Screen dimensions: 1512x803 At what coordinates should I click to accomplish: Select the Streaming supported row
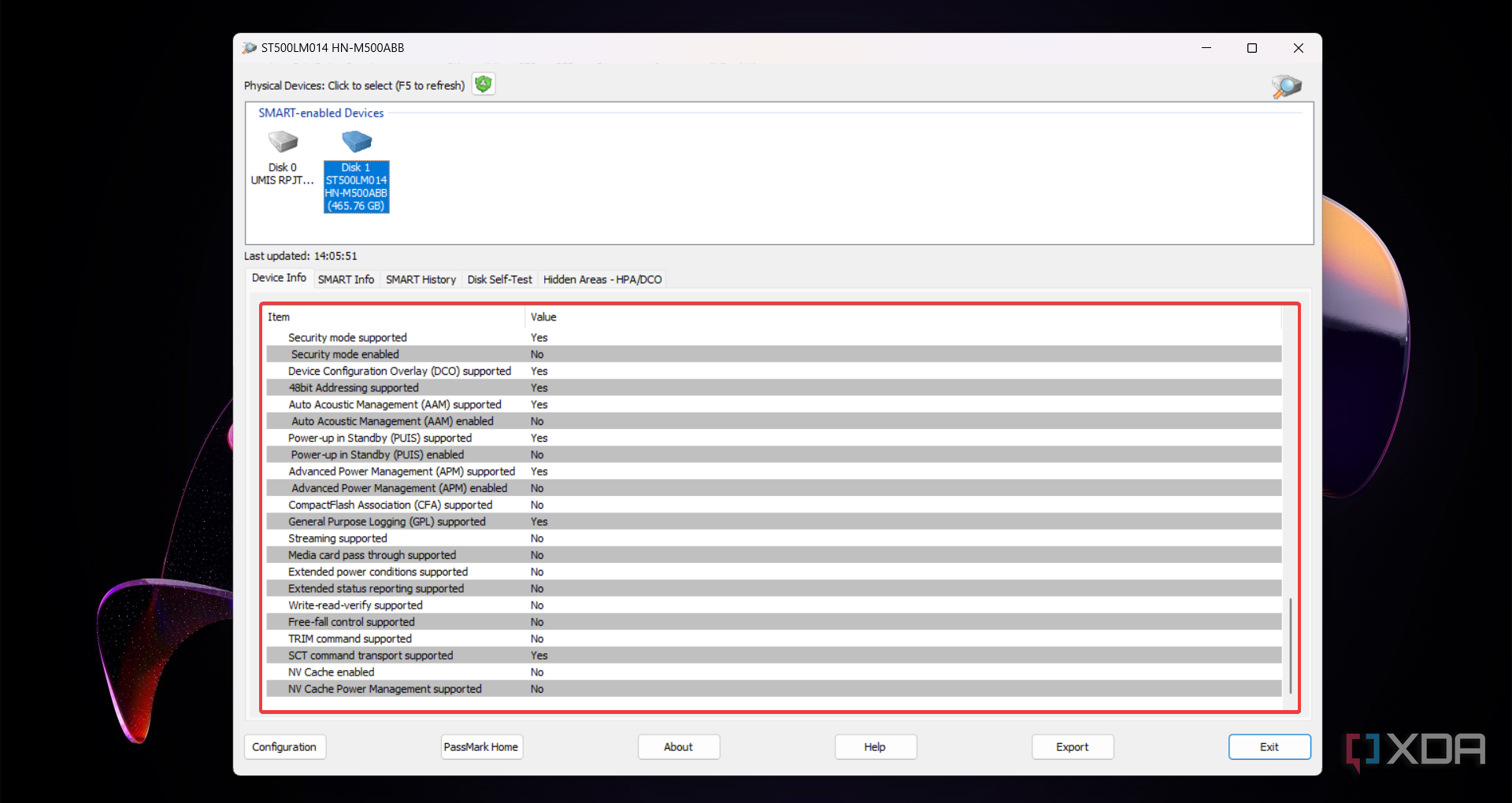[x=773, y=538]
